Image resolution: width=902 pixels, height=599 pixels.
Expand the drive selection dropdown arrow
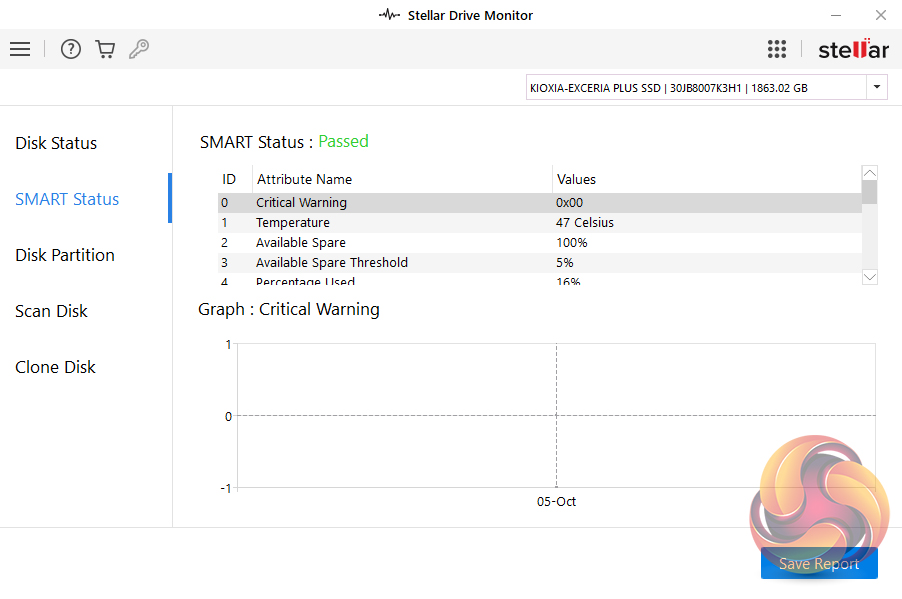coord(877,87)
